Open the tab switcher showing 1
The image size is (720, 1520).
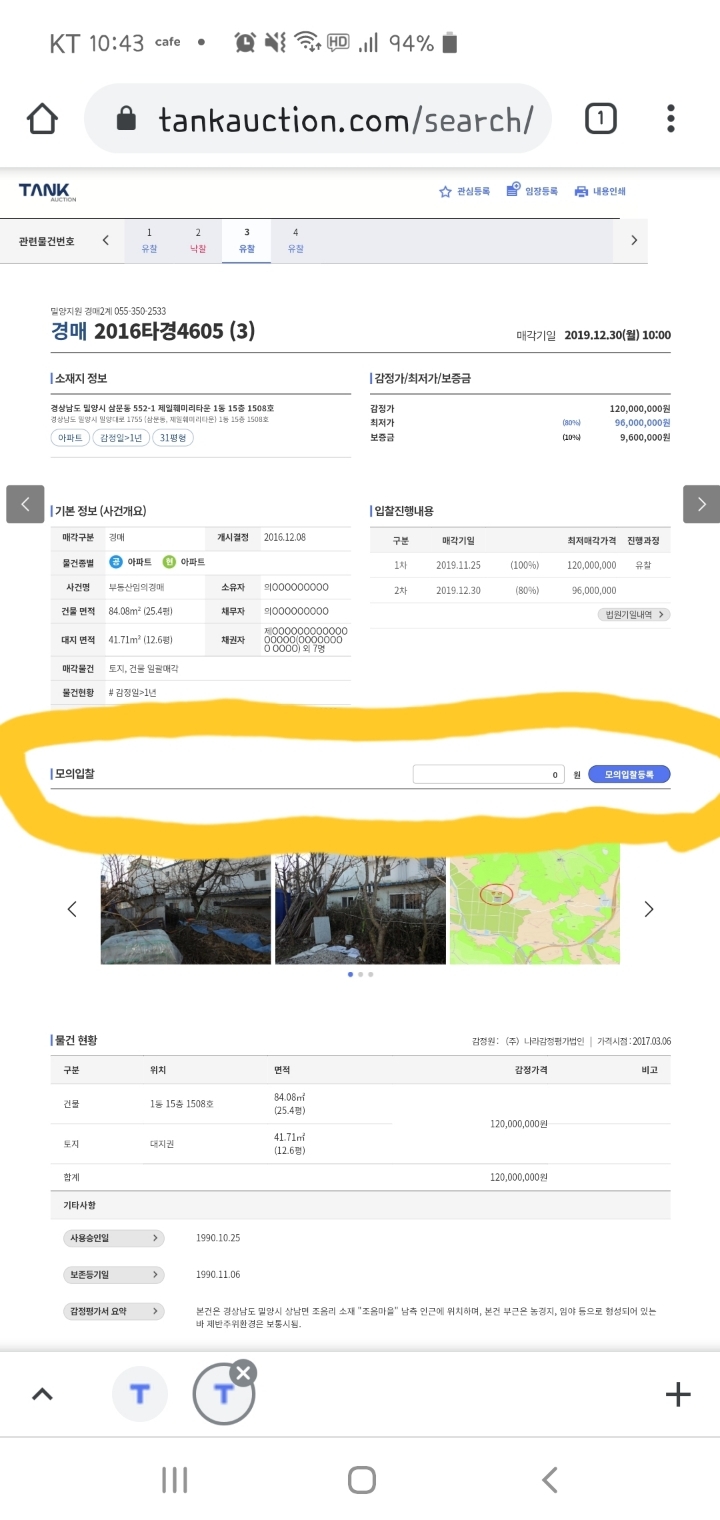tap(600, 120)
